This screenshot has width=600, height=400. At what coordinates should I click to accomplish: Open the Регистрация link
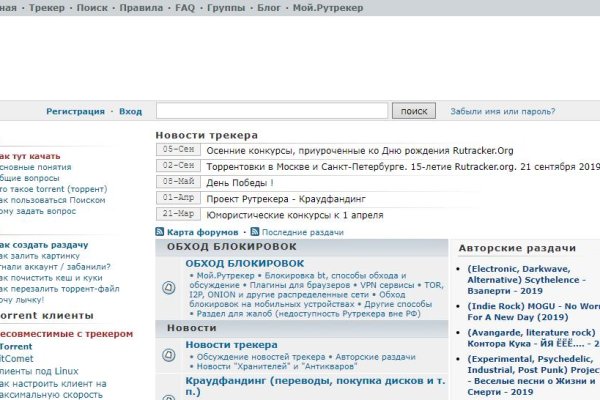75,112
